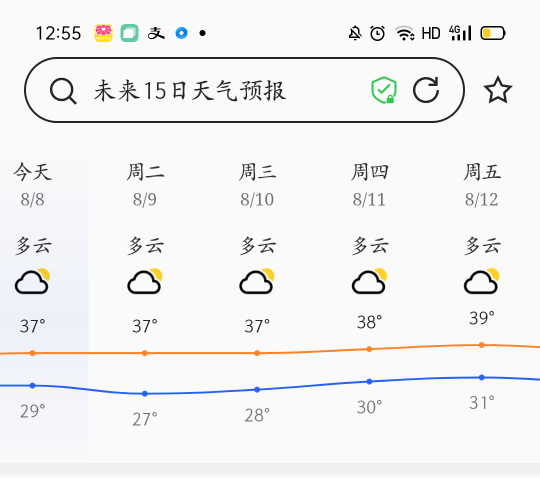Tap the cloudy icon for 周五
The height and width of the screenshot is (478, 540).
pos(481,281)
